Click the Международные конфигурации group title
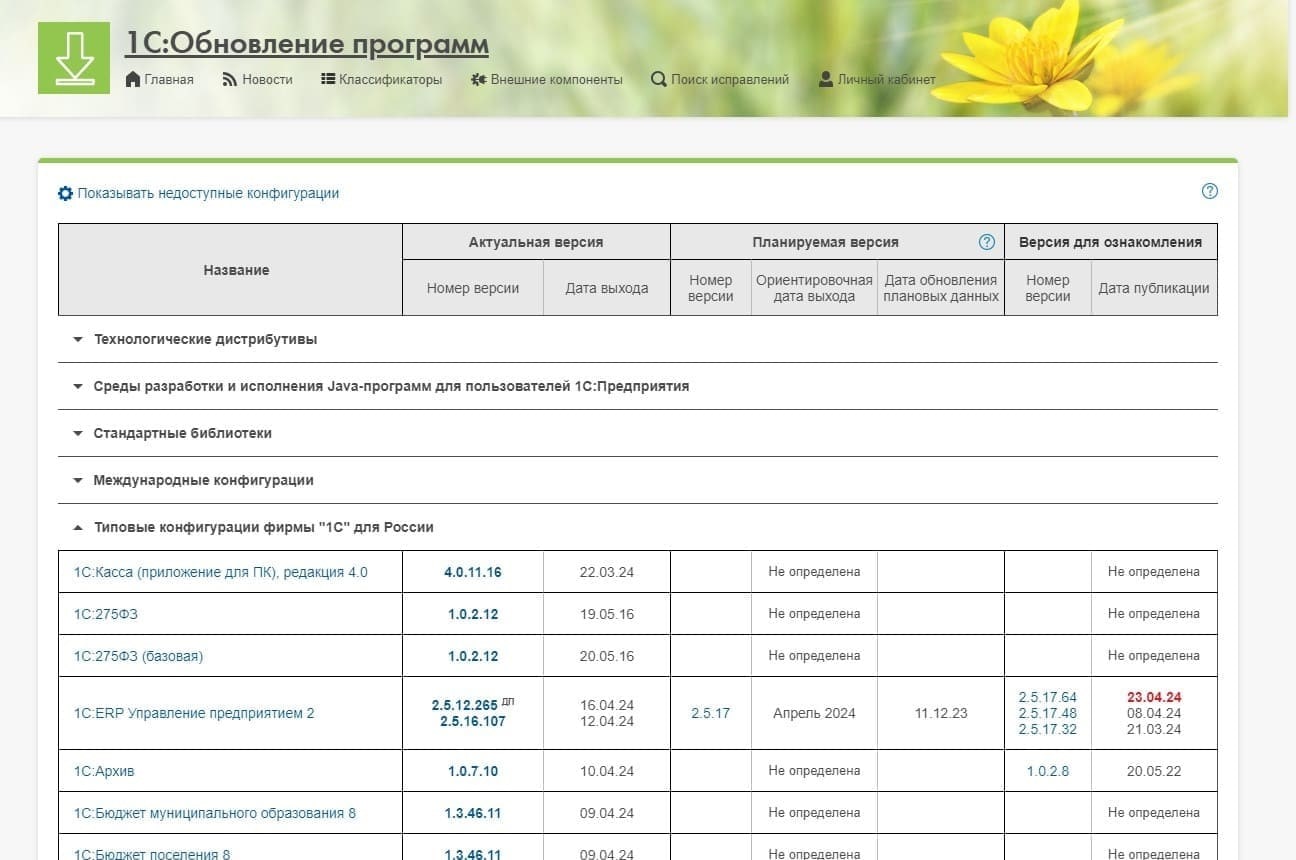Image resolution: width=1296 pixels, height=860 pixels. (x=204, y=480)
